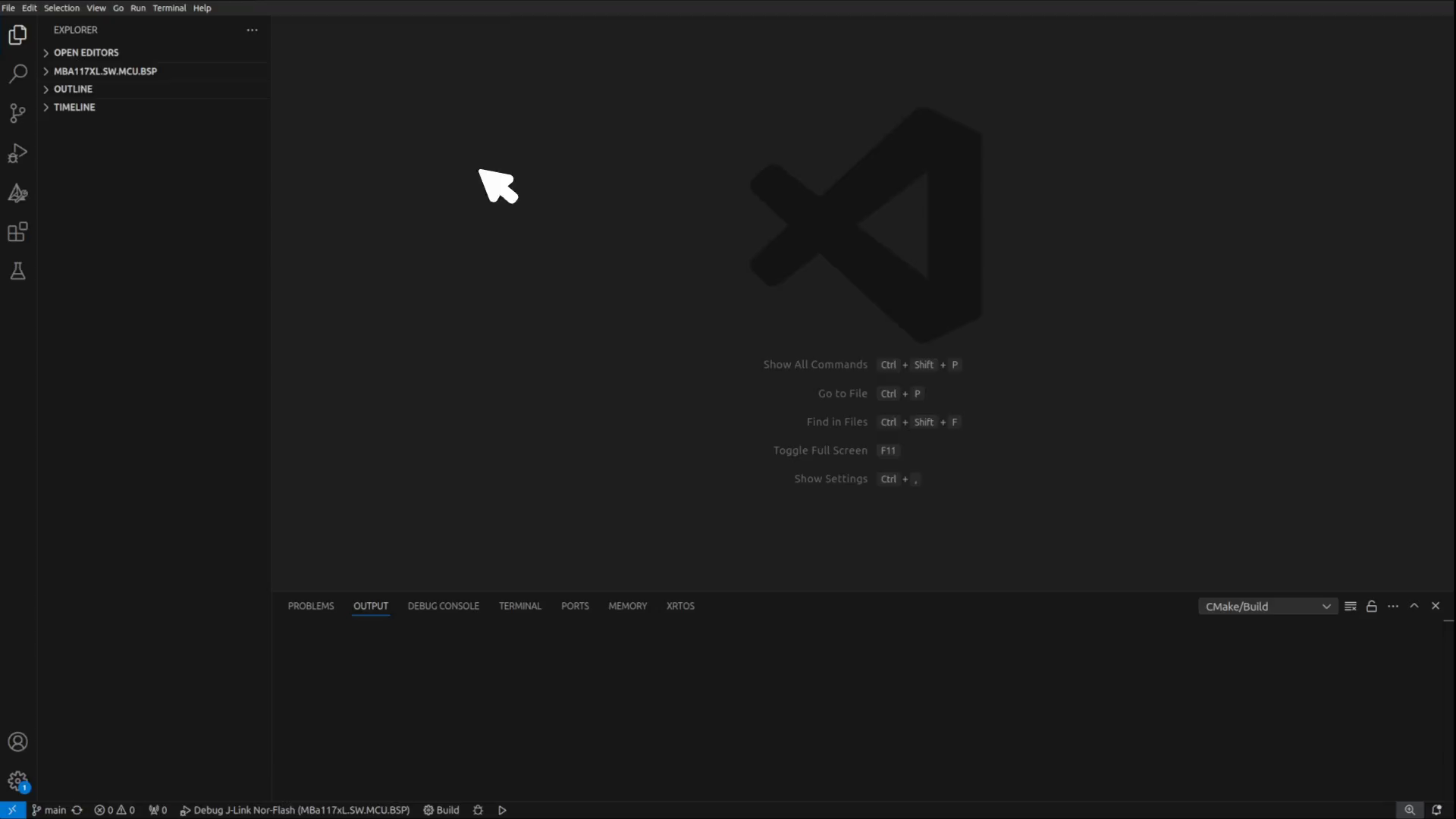1456x819 pixels.
Task: Clear the output panel
Action: [x=1351, y=606]
